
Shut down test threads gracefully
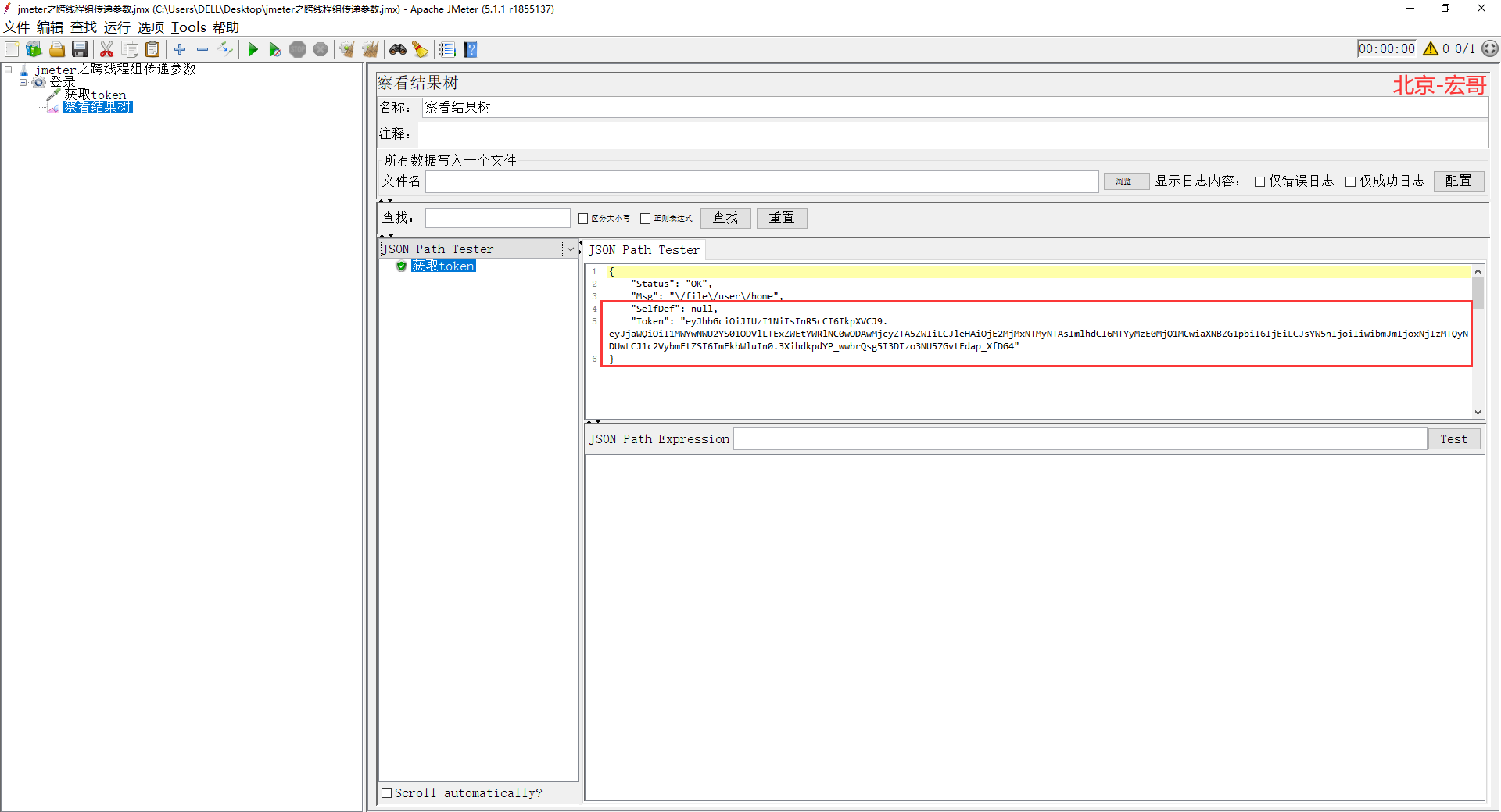tap(321, 49)
